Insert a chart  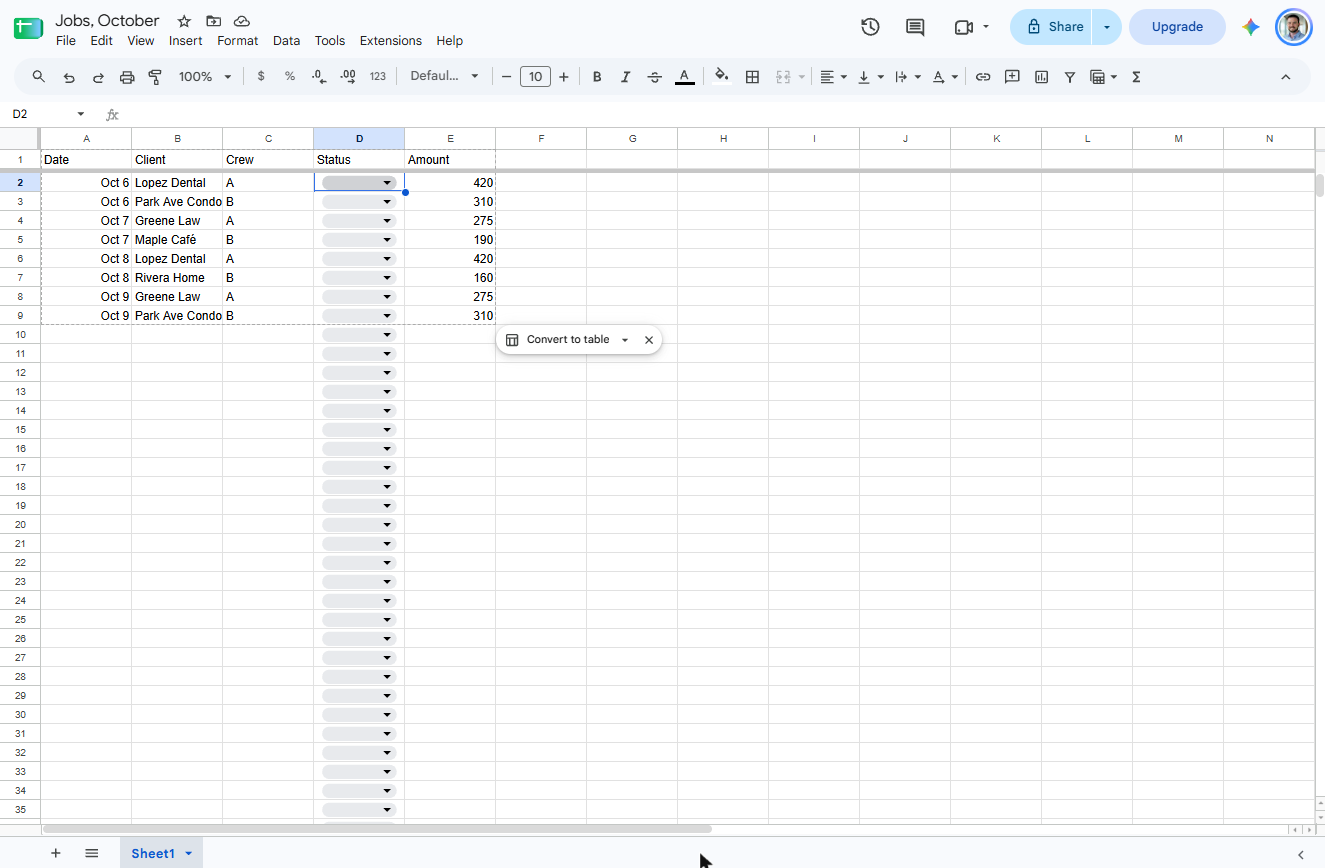coord(1041,77)
